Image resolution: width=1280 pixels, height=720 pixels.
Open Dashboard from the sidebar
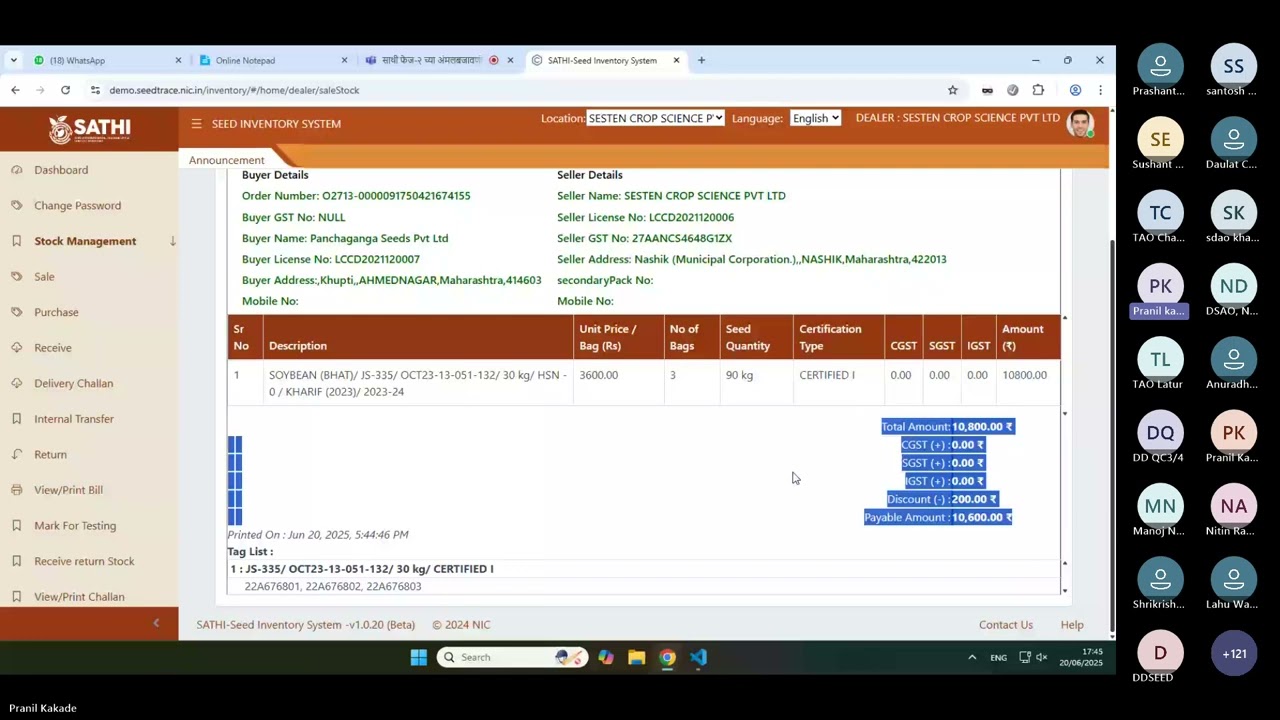[x=61, y=170]
